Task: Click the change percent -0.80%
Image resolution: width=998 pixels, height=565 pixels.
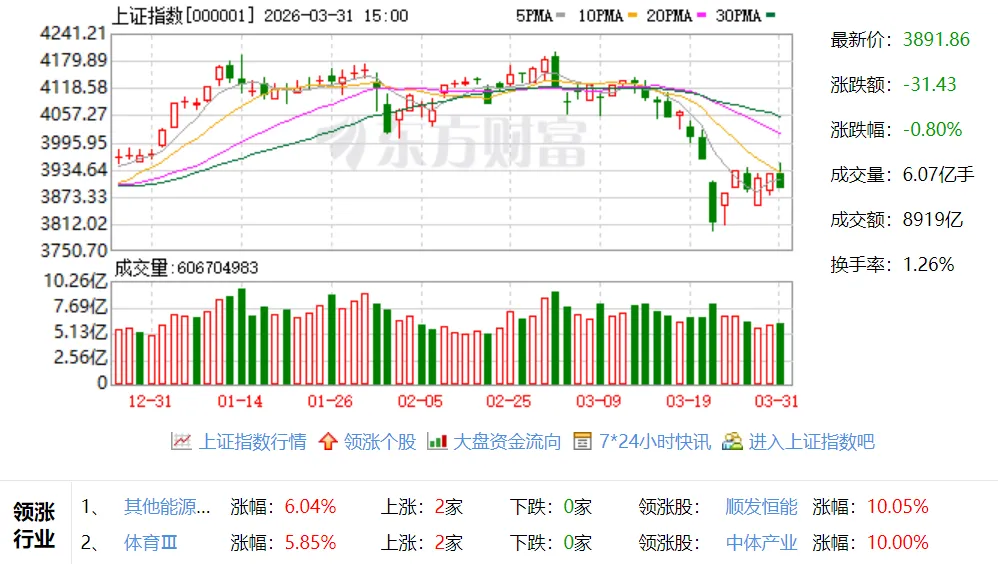Action: 932,130
